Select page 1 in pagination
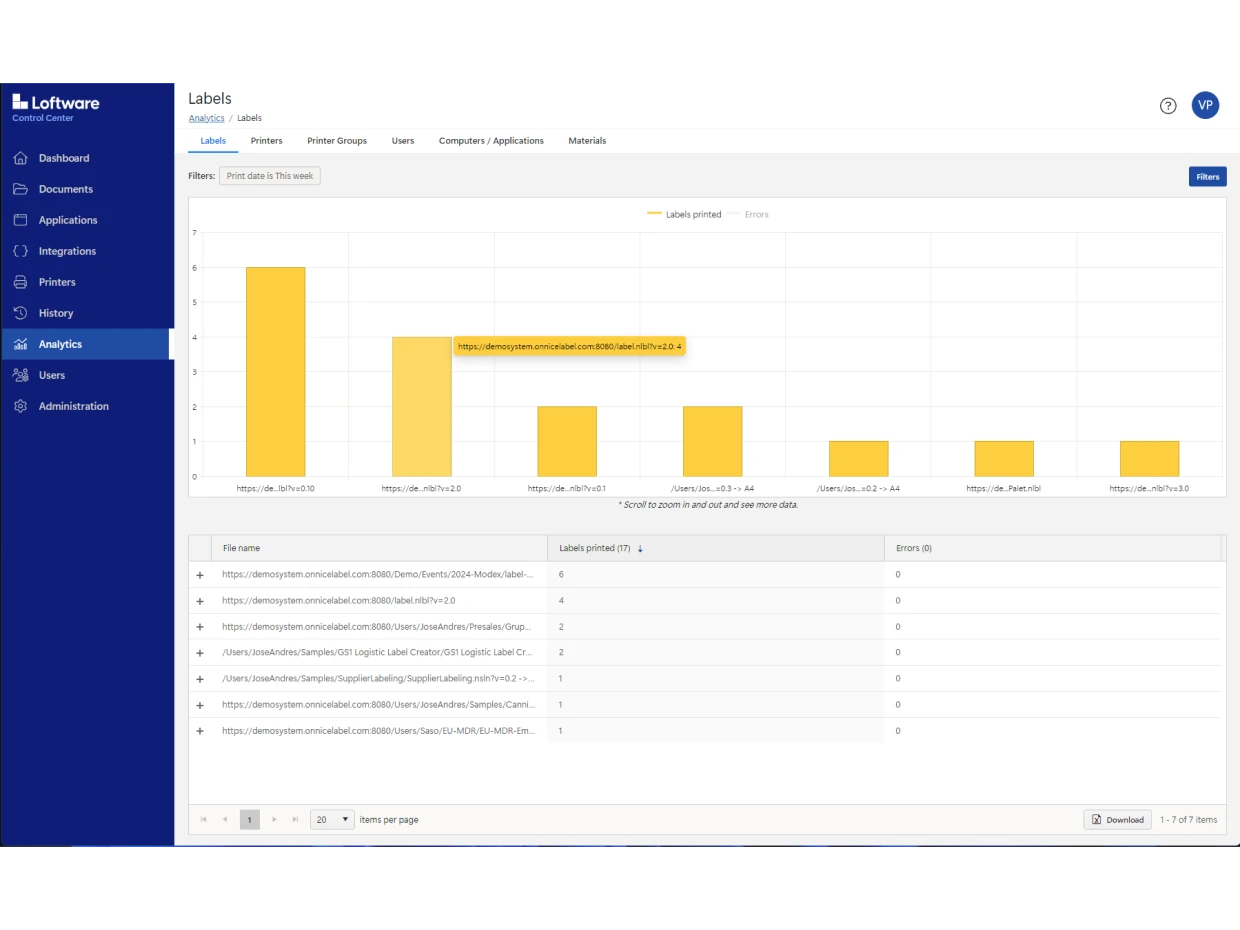1240x930 pixels. click(x=250, y=819)
